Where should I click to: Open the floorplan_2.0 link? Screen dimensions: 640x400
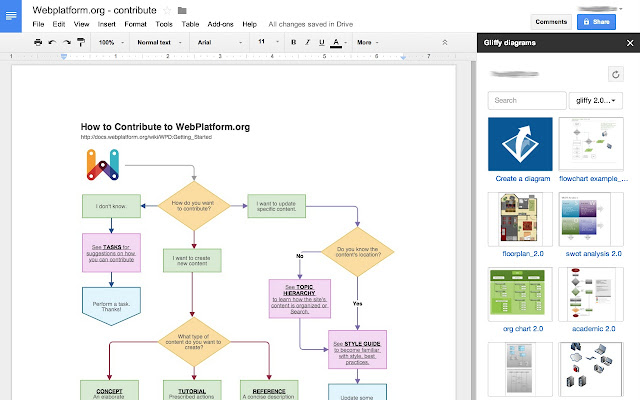523,253
